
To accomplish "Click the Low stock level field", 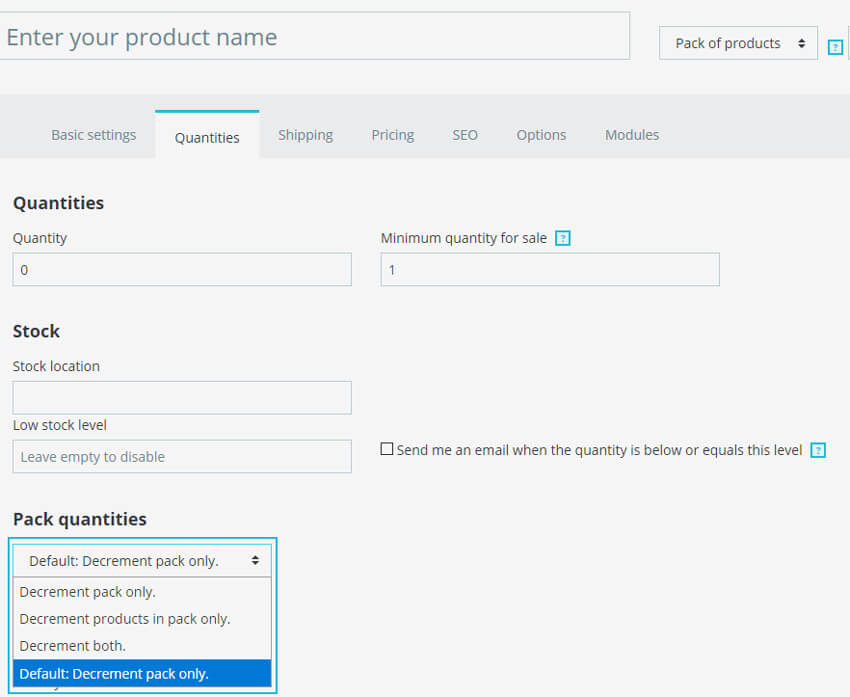I will (181, 456).
